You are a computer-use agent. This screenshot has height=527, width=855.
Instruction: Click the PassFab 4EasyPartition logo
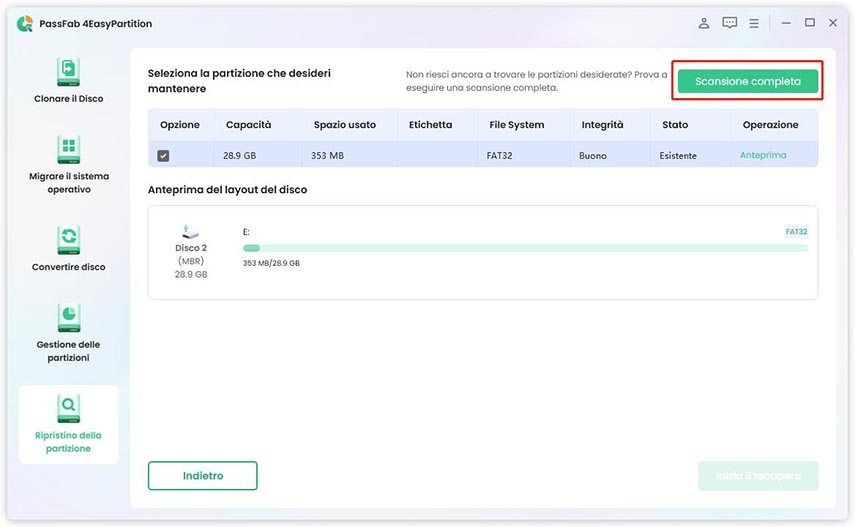[25, 23]
